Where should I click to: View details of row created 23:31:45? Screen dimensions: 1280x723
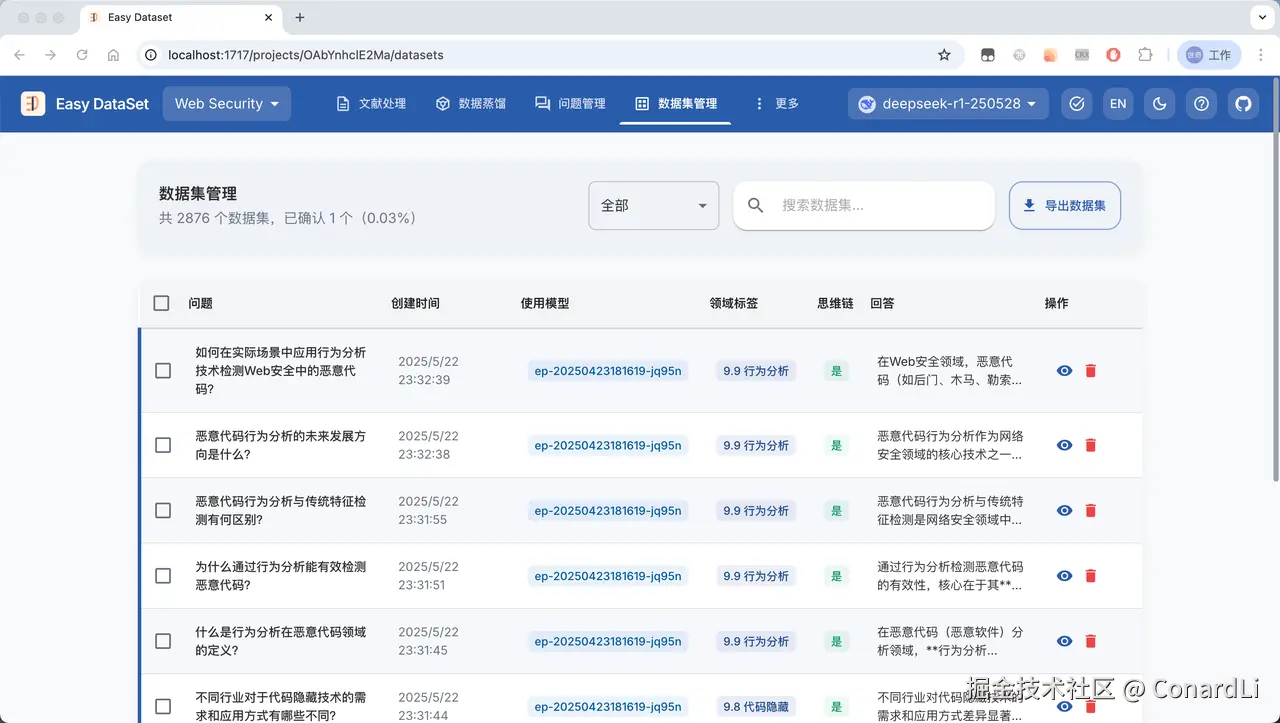point(1064,641)
